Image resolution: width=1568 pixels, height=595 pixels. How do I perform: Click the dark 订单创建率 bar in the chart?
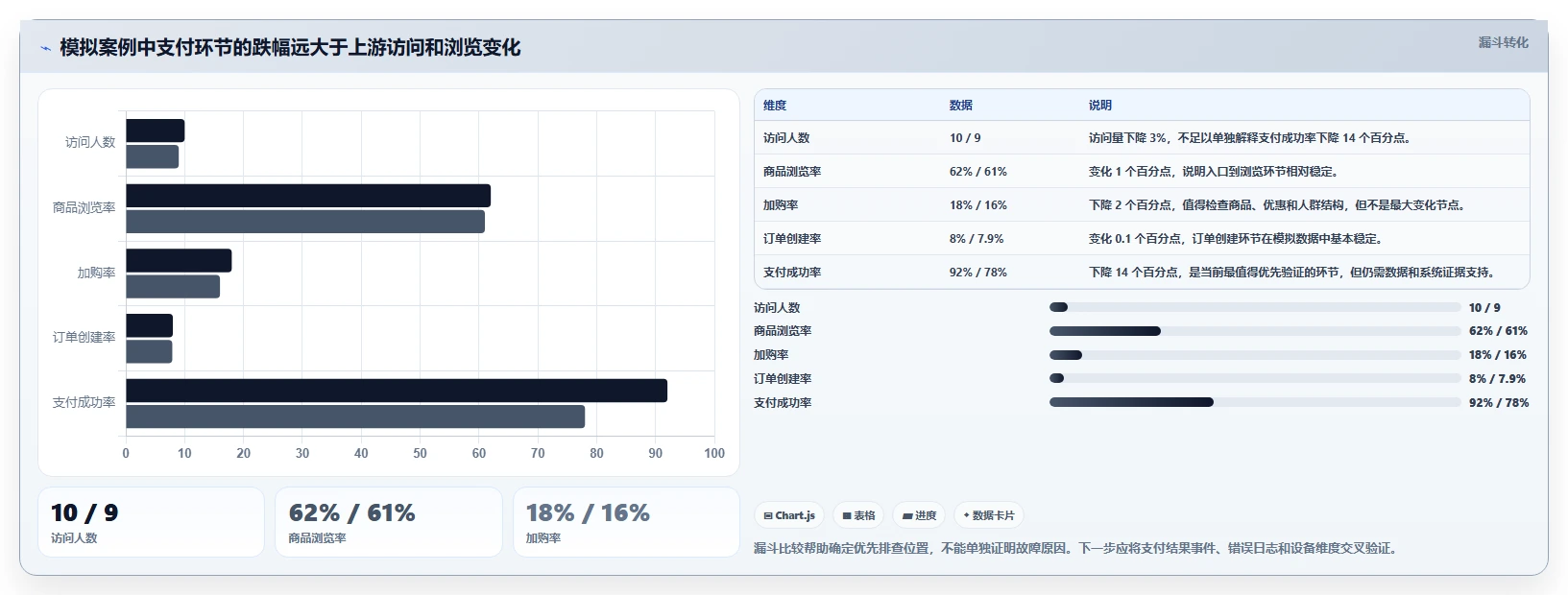(x=149, y=325)
